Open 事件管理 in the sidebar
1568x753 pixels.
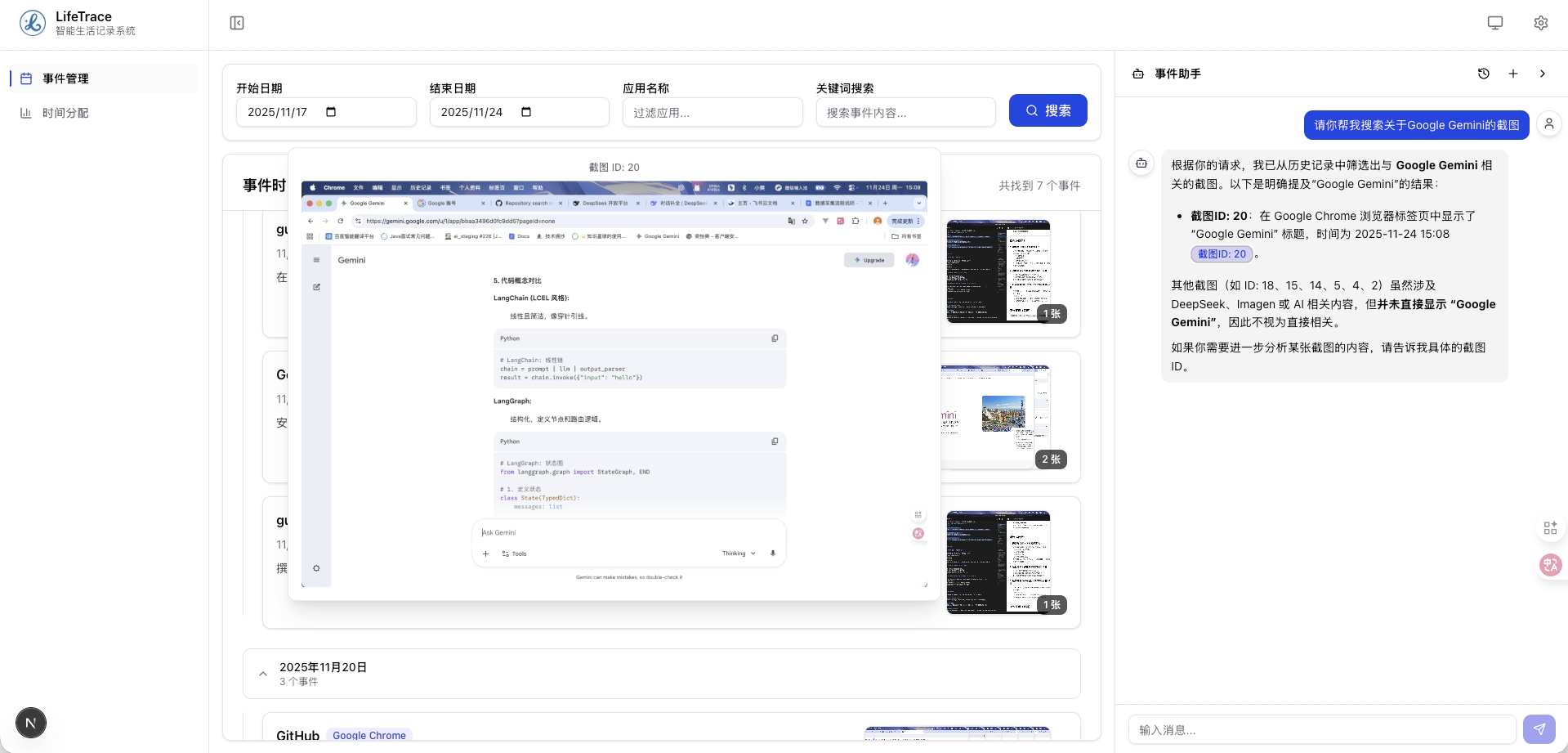tap(65, 78)
